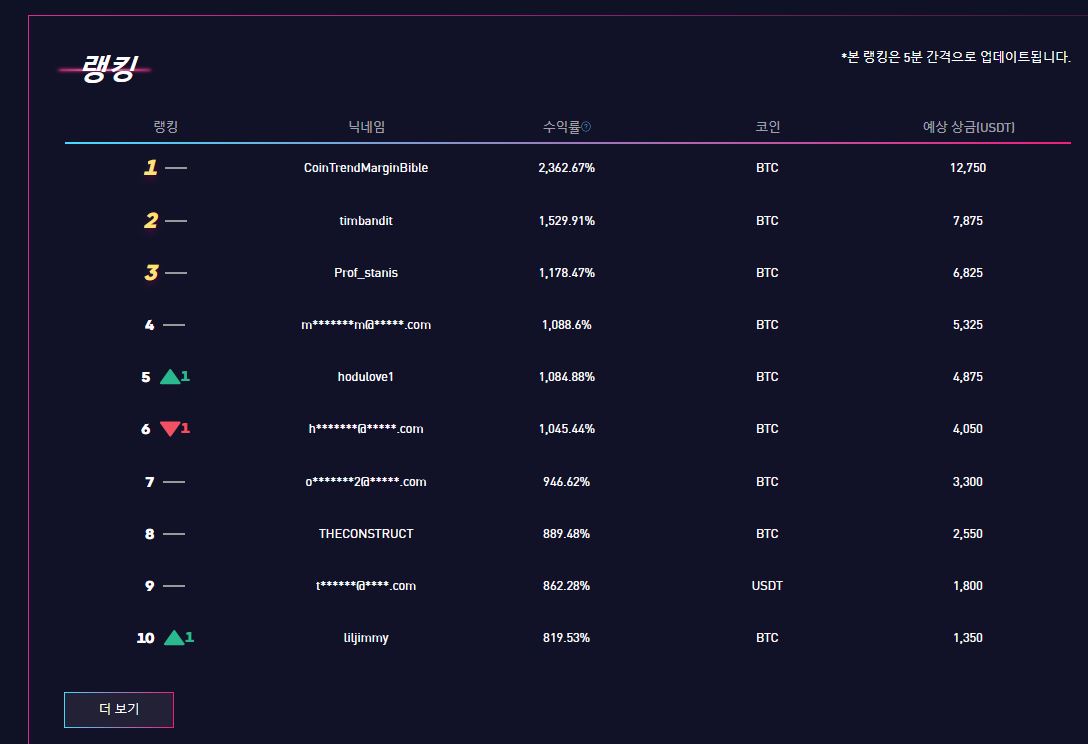
Task: Click THECONSTRUCT in the ranking list
Action: pos(366,534)
